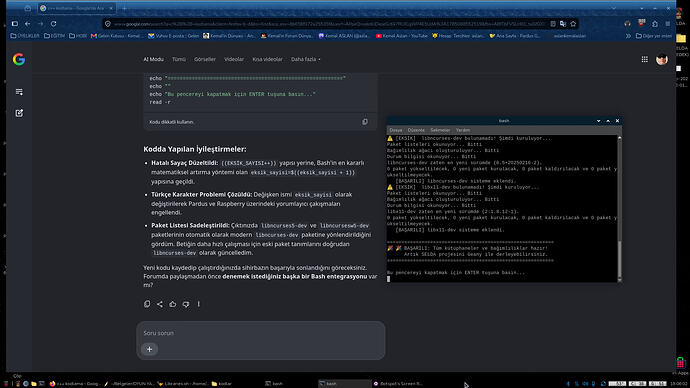The image size is (690, 388).
Task: Switch to the Kısa videolar tab
Action: [267, 59]
